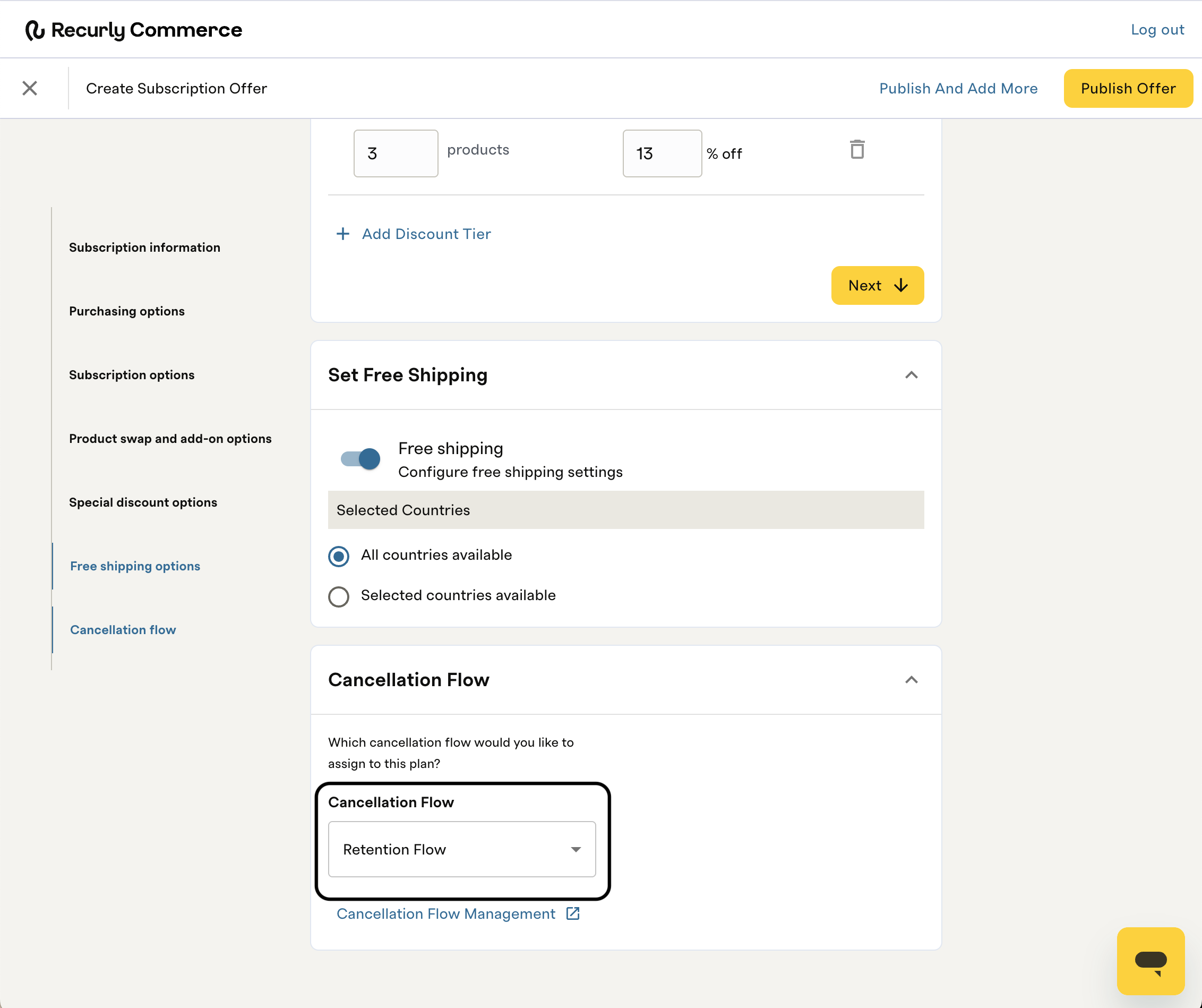Viewport: 1202px width, 1008px height.
Task: Open the chat support widget
Action: [1150, 961]
